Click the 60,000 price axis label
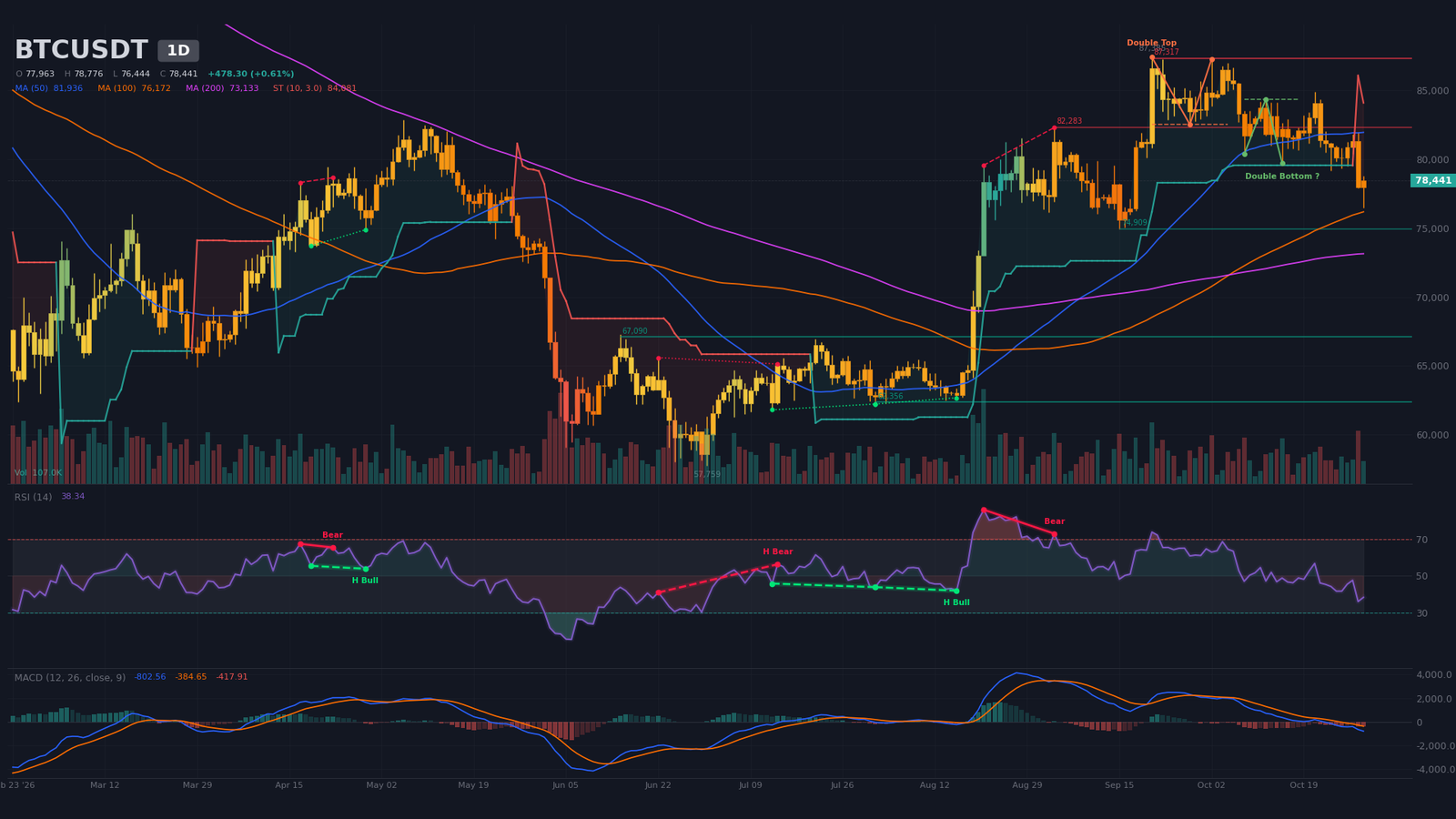This screenshot has height=819, width=1456. click(x=1432, y=435)
